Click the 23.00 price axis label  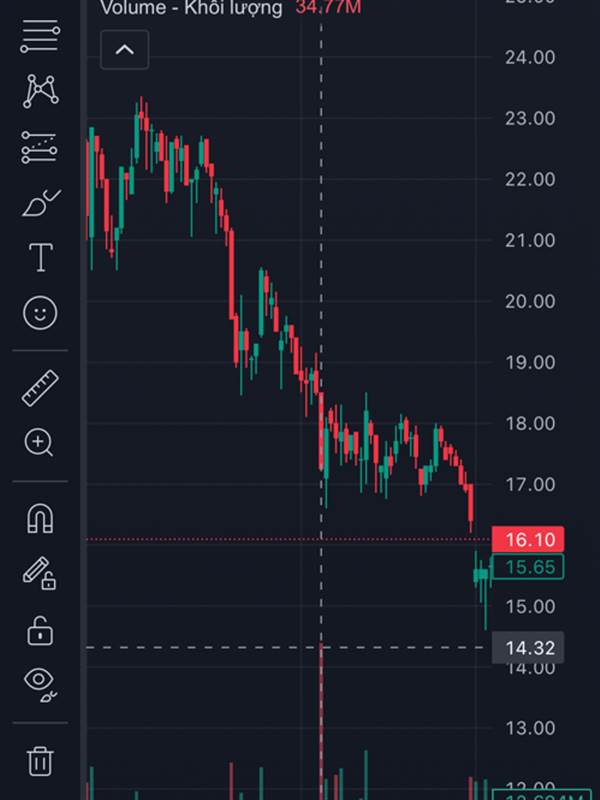click(x=530, y=118)
